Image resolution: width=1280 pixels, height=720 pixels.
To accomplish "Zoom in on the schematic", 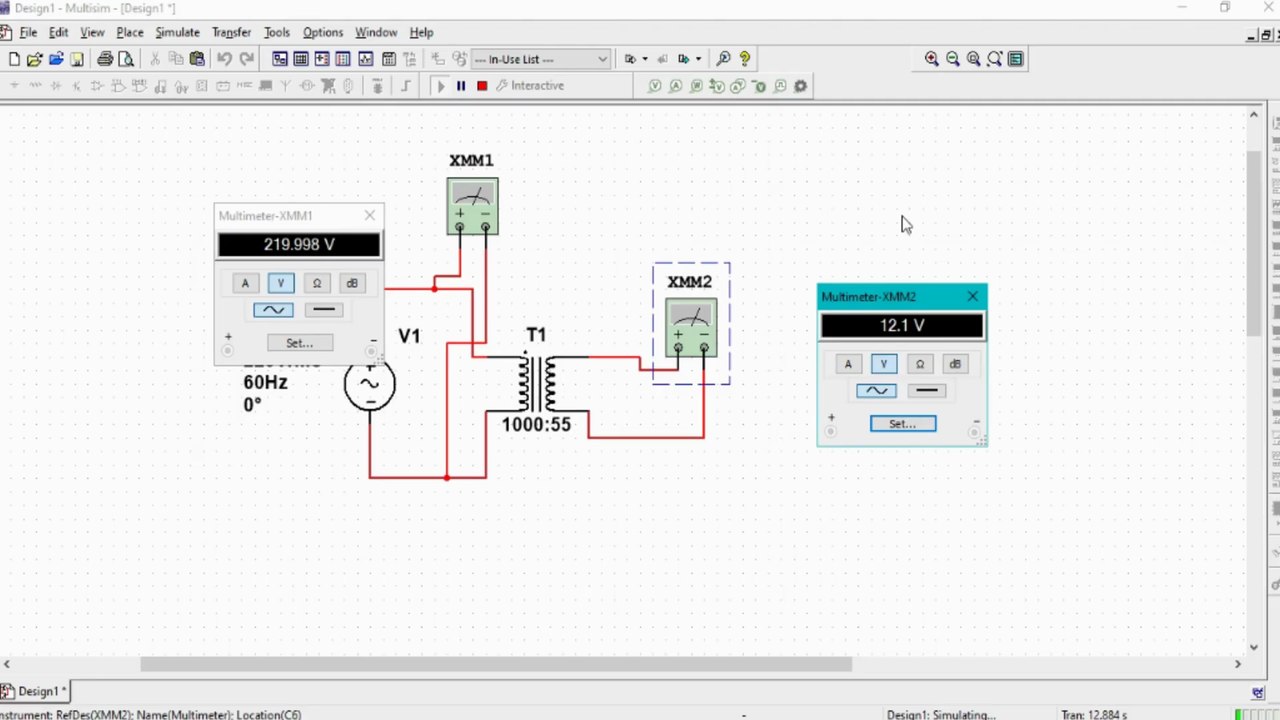I will (932, 59).
